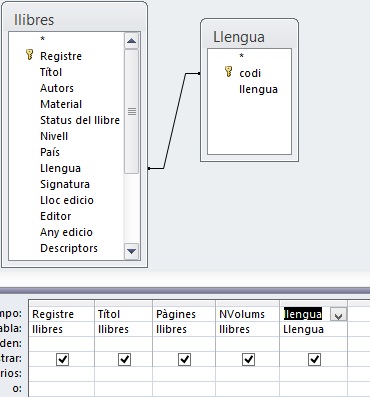Select the Llengua field in llibres list
The height and width of the screenshot is (397, 370).
(x=60, y=168)
